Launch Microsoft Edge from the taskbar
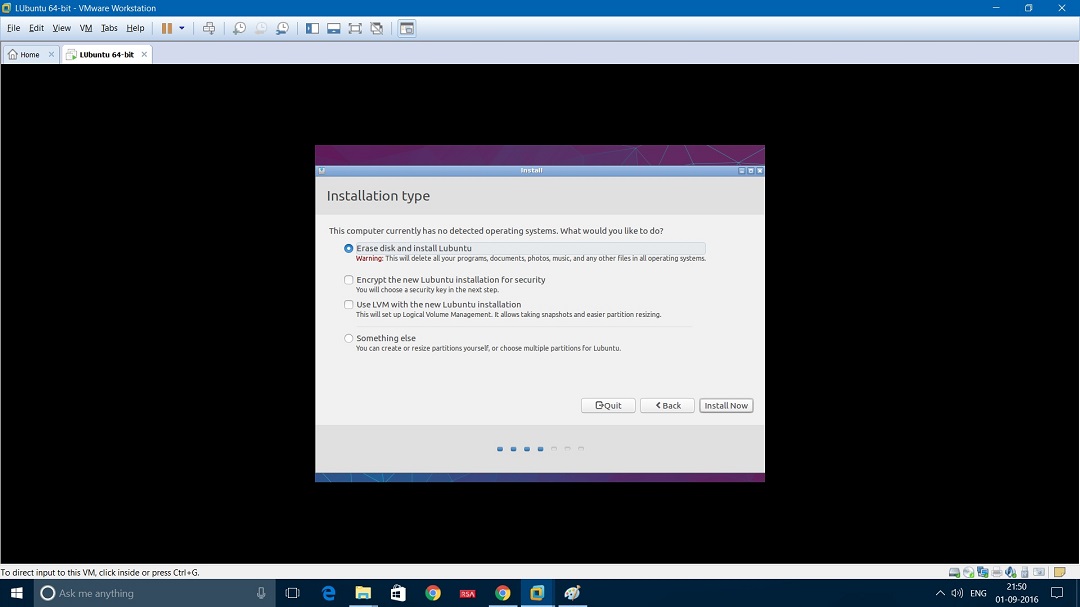Viewport: 1080px width, 607px height. (329, 593)
